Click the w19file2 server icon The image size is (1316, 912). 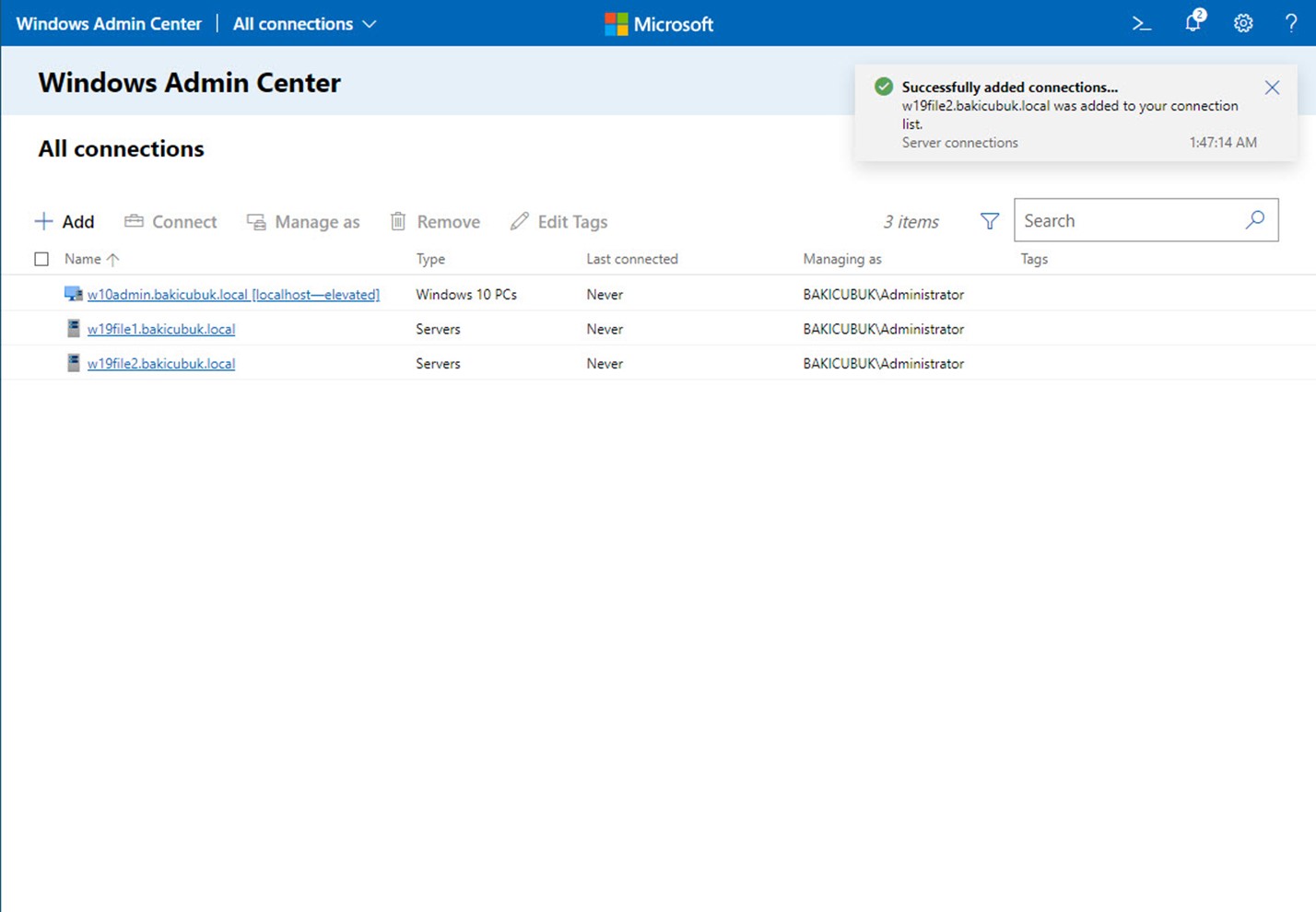coord(74,363)
